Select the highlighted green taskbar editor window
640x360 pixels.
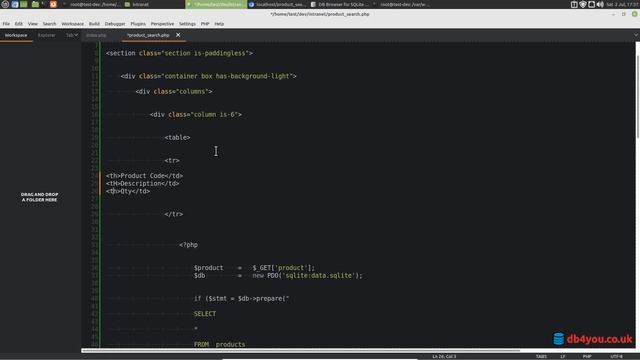coord(216,4)
